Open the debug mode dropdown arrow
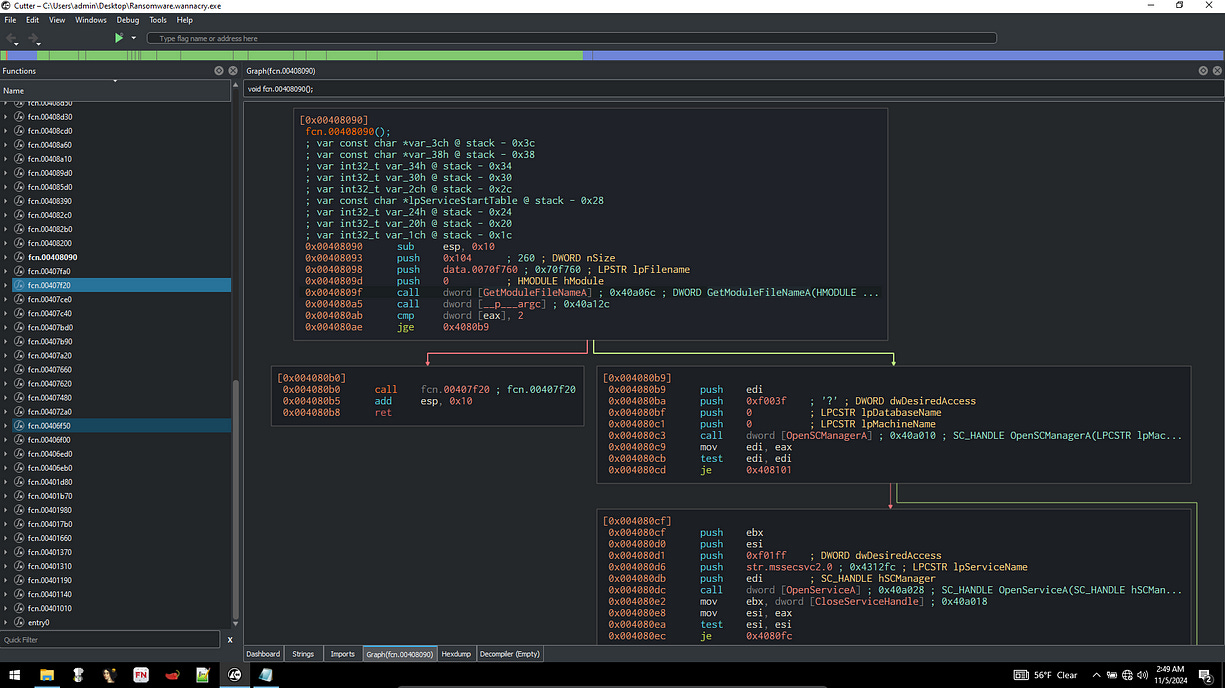The width and height of the screenshot is (1225, 688). point(132,39)
